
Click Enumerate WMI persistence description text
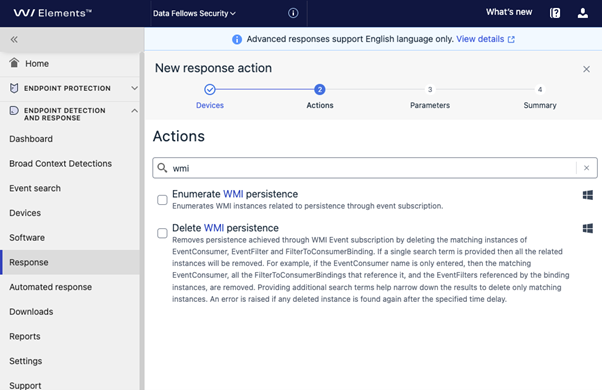point(308,206)
